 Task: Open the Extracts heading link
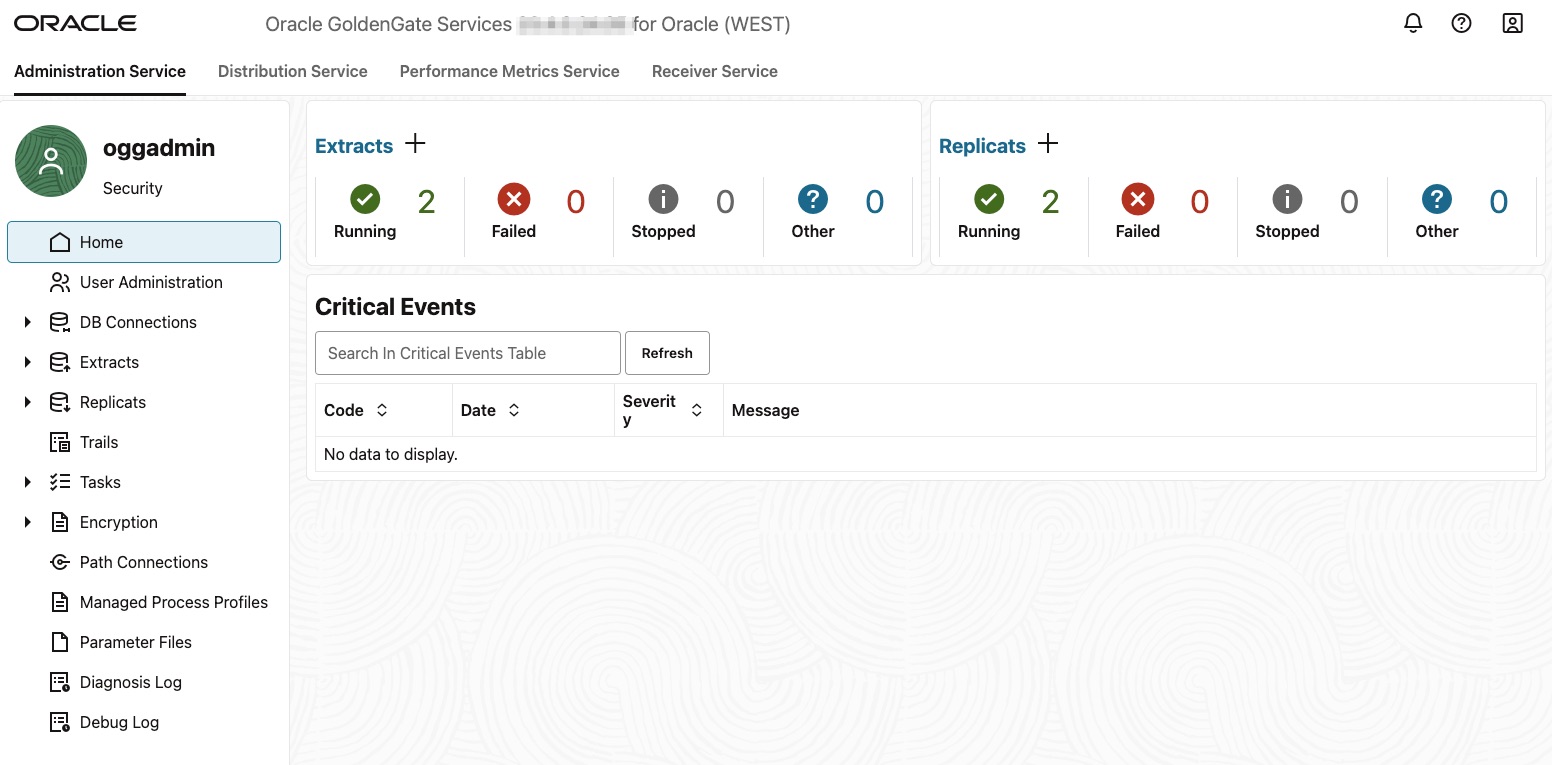coord(354,146)
